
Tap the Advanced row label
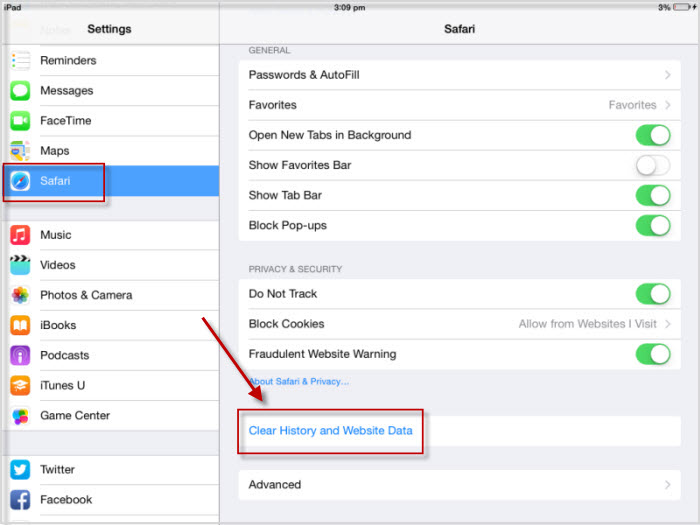pos(275,484)
